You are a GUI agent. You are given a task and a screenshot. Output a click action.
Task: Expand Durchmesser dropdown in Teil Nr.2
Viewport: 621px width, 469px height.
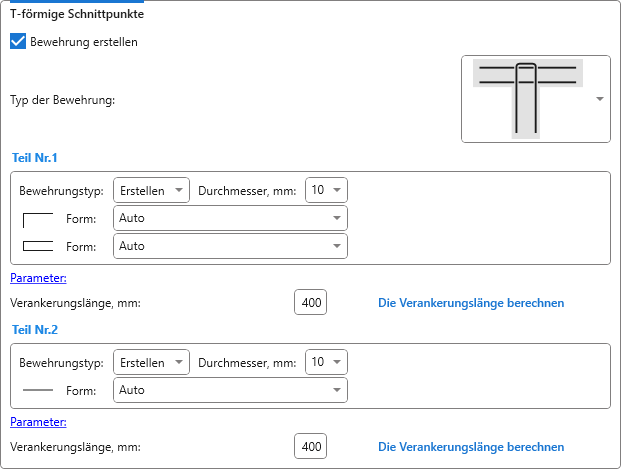click(x=326, y=361)
